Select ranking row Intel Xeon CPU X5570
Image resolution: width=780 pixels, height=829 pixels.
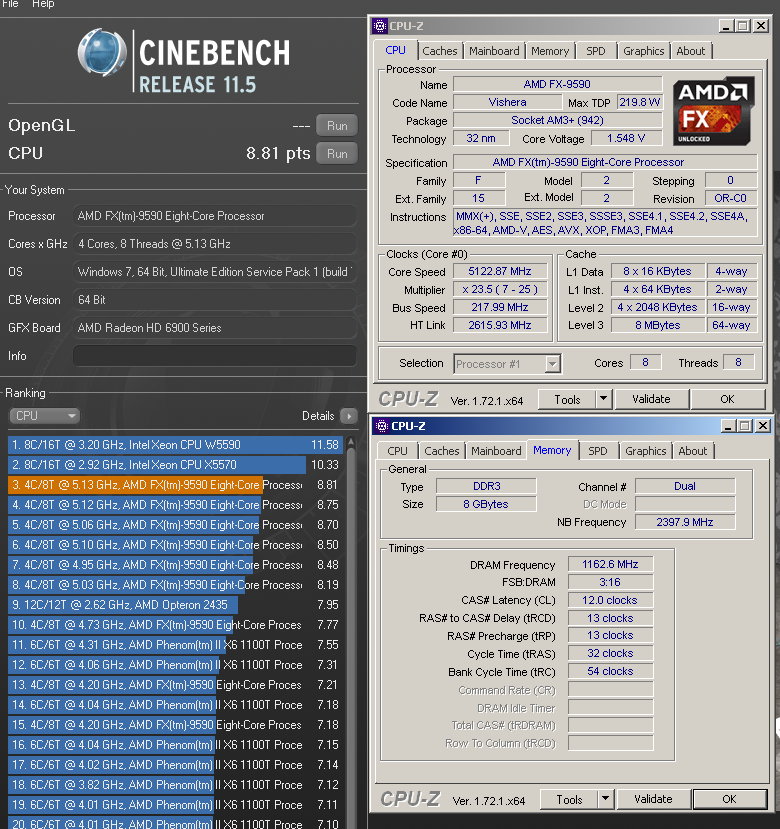[175, 465]
